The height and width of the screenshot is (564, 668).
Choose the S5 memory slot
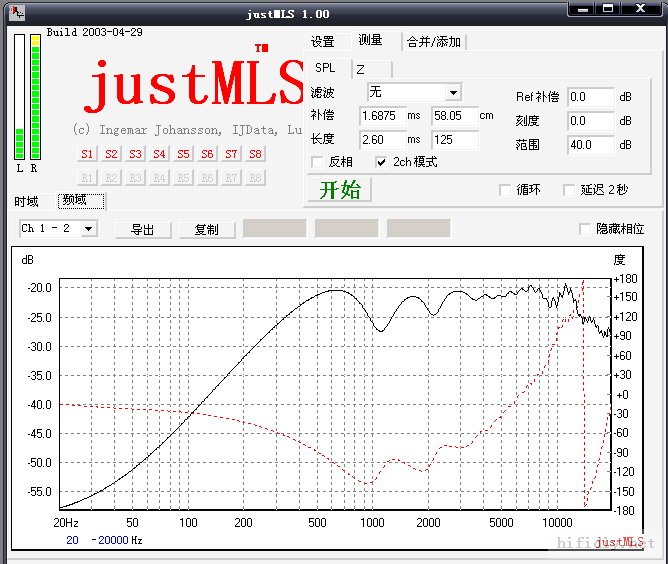(x=183, y=154)
